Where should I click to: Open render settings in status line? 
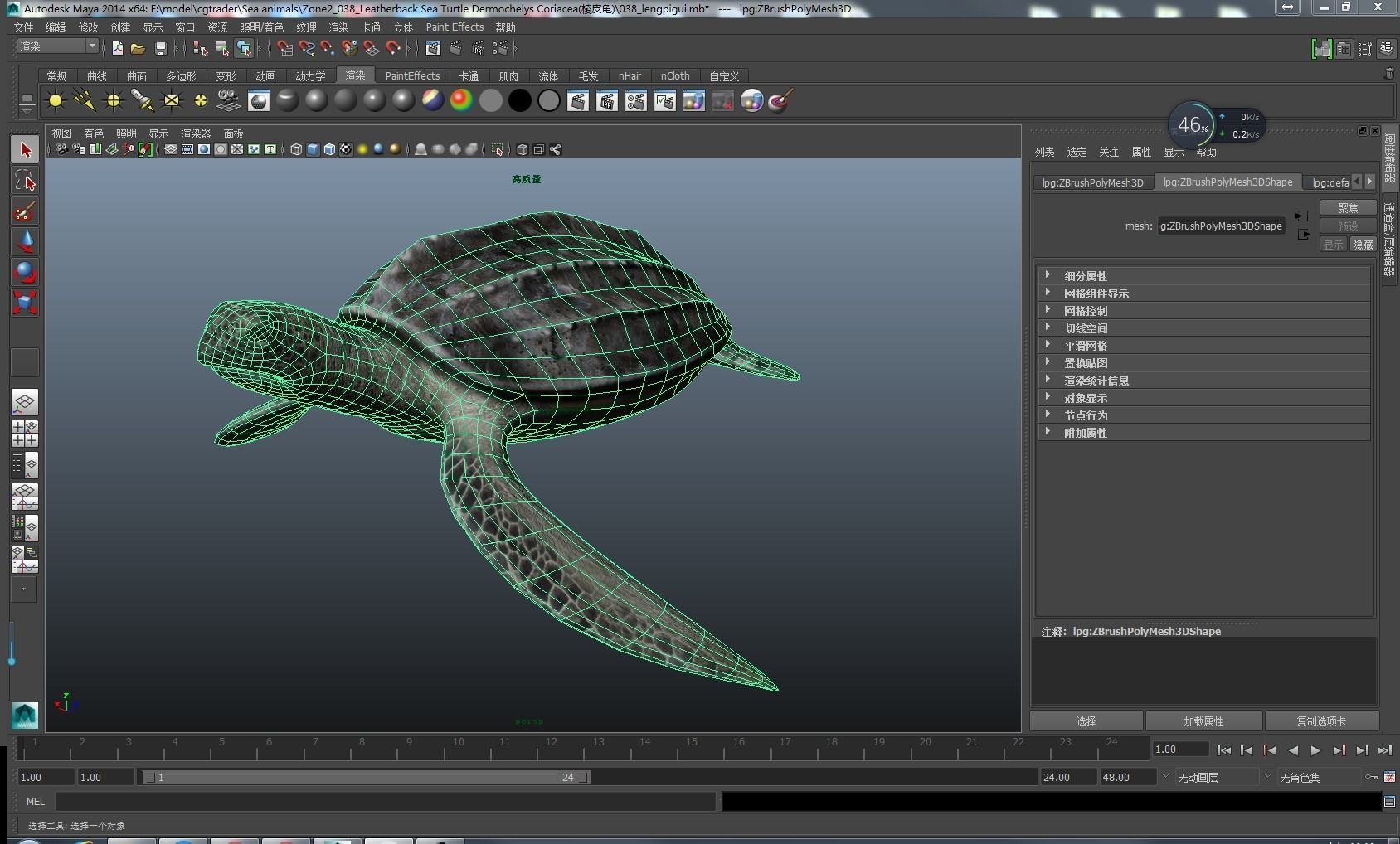click(x=499, y=48)
